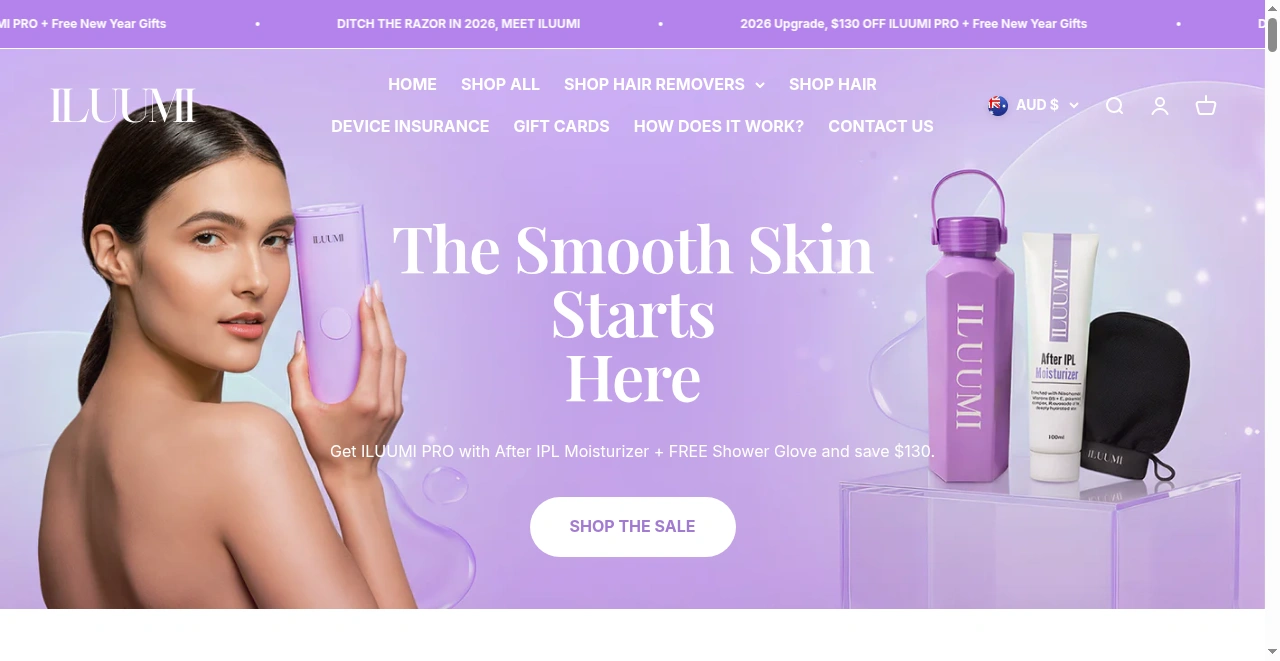Click the SHOP THE SALE button
The width and height of the screenshot is (1280, 661).
point(633,527)
